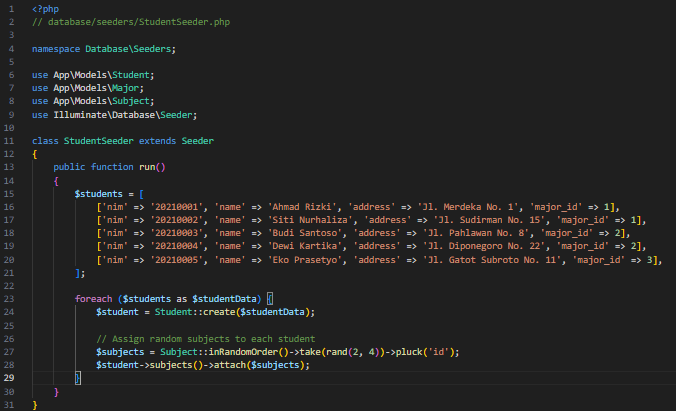
Task: Click the 'Assign random subjects' comment
Action: point(205,339)
